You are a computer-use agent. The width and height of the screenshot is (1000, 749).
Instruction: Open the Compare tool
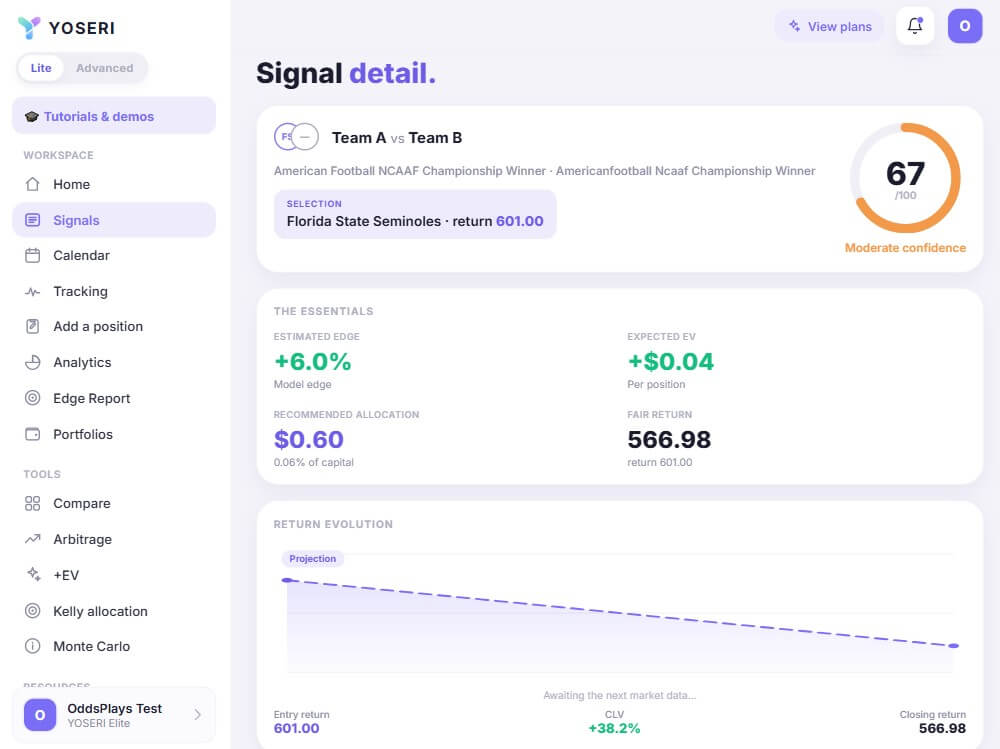114,503
